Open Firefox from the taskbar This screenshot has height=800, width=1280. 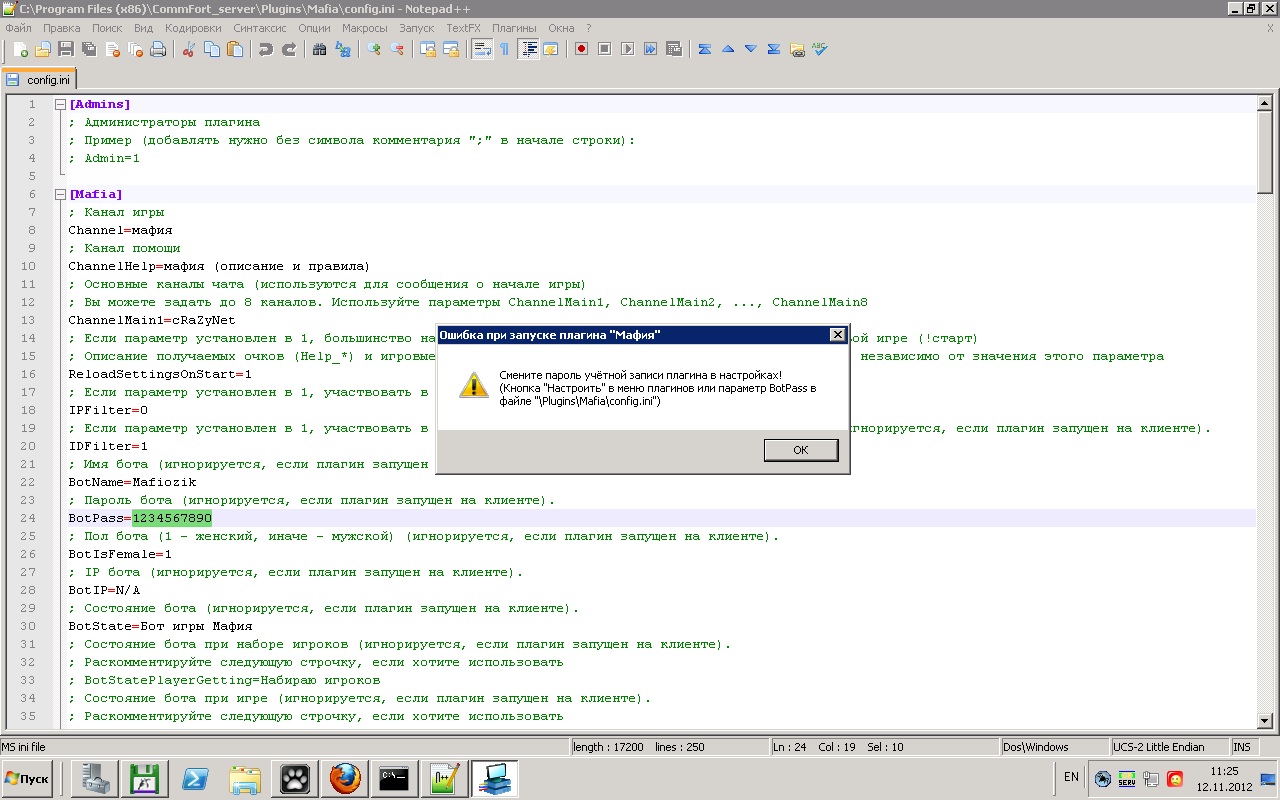(x=344, y=778)
